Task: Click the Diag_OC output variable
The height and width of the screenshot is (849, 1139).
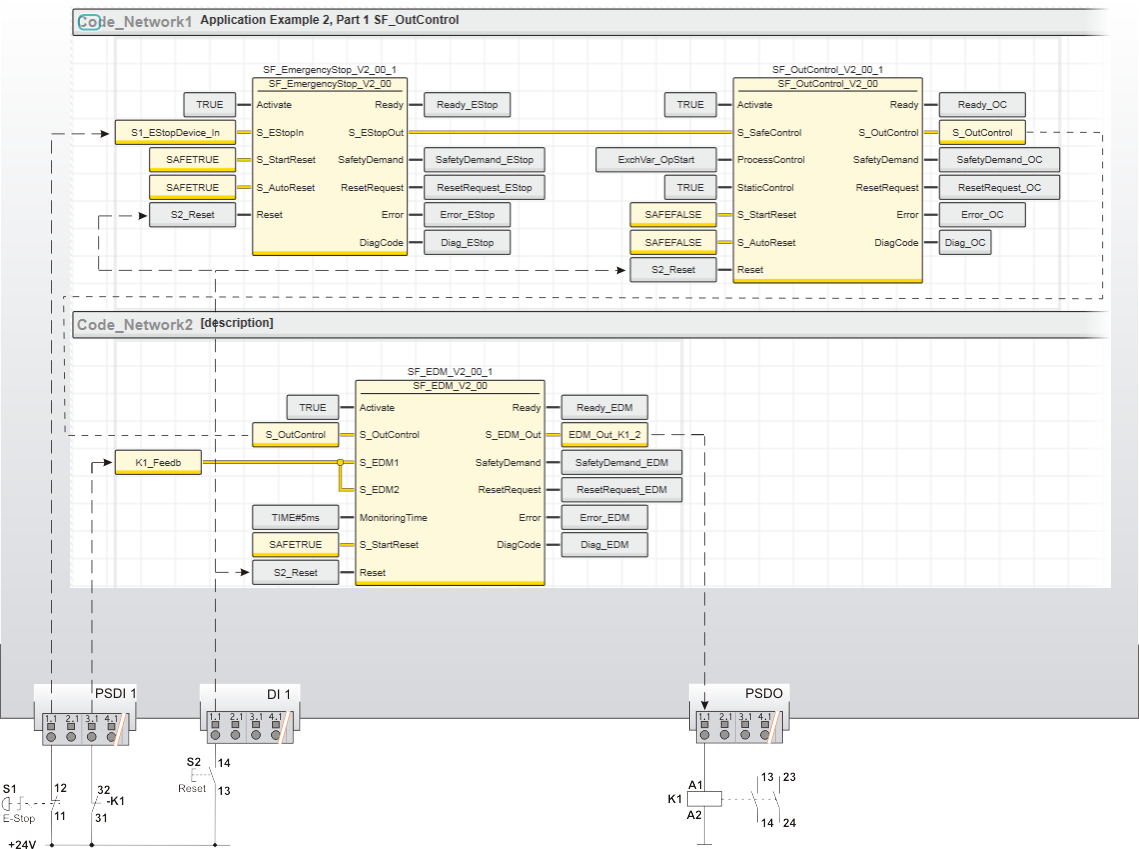Action: [965, 243]
